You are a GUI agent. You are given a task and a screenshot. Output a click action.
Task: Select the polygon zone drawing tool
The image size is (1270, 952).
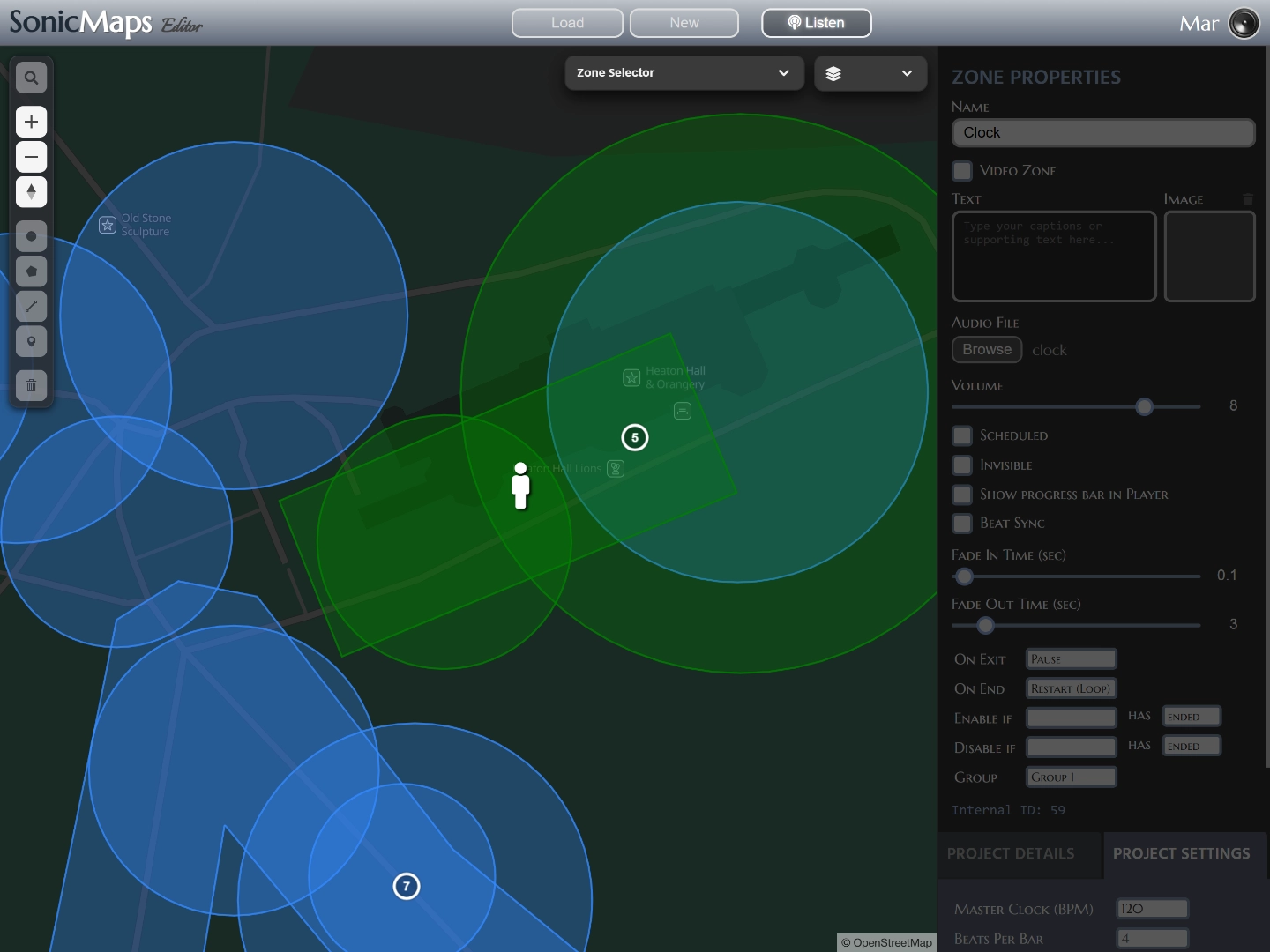pyautogui.click(x=31, y=271)
